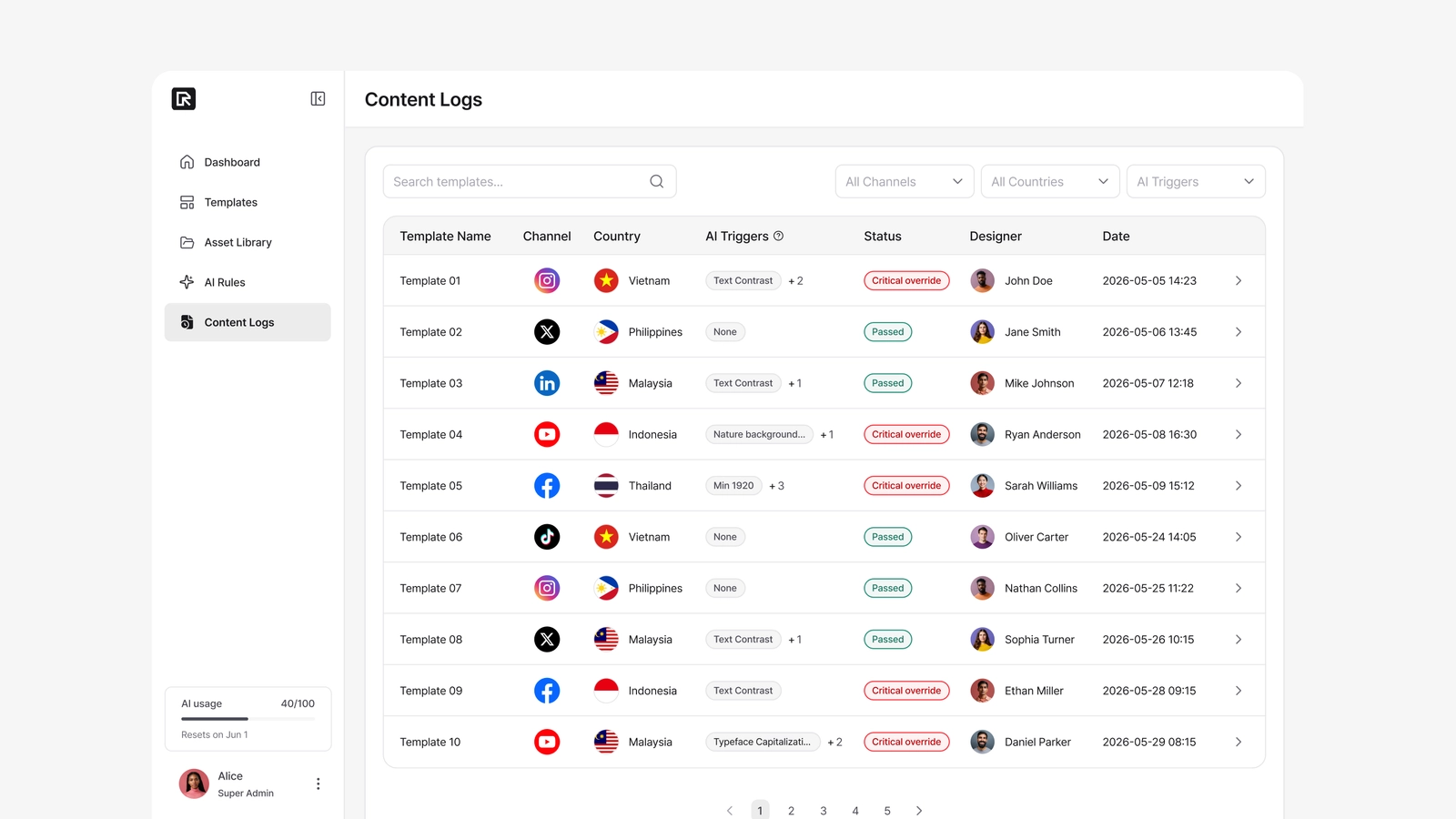The height and width of the screenshot is (819, 1456).
Task: Expand Template 06 row chevron
Action: point(1239,537)
